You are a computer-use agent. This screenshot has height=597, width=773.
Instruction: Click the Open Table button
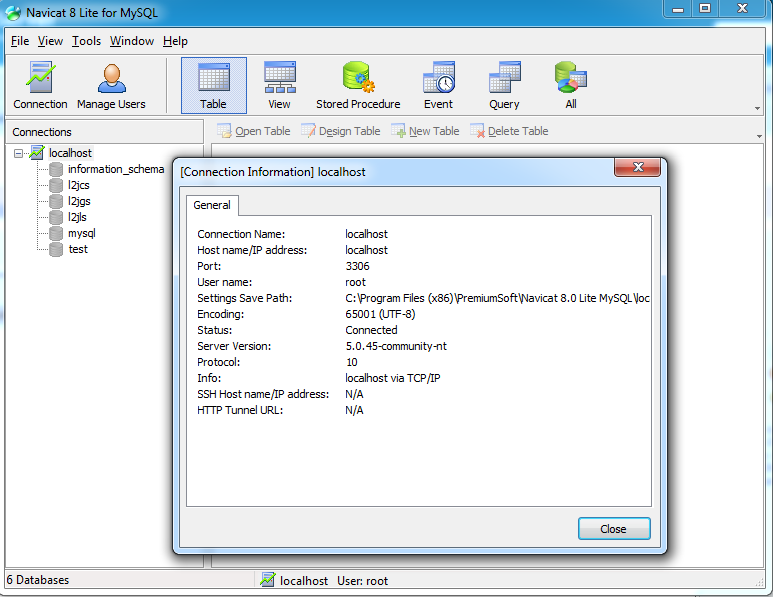(253, 131)
